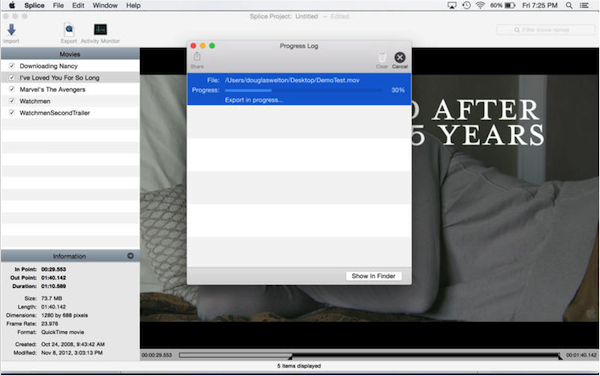Uncheck Marvel's The Avengers checkbox
This screenshot has width=600, height=376.
click(12, 89)
